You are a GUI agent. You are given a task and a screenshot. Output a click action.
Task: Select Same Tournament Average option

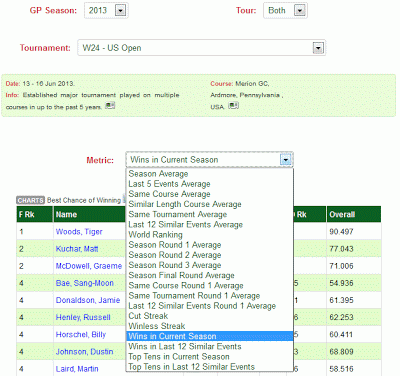click(210, 214)
